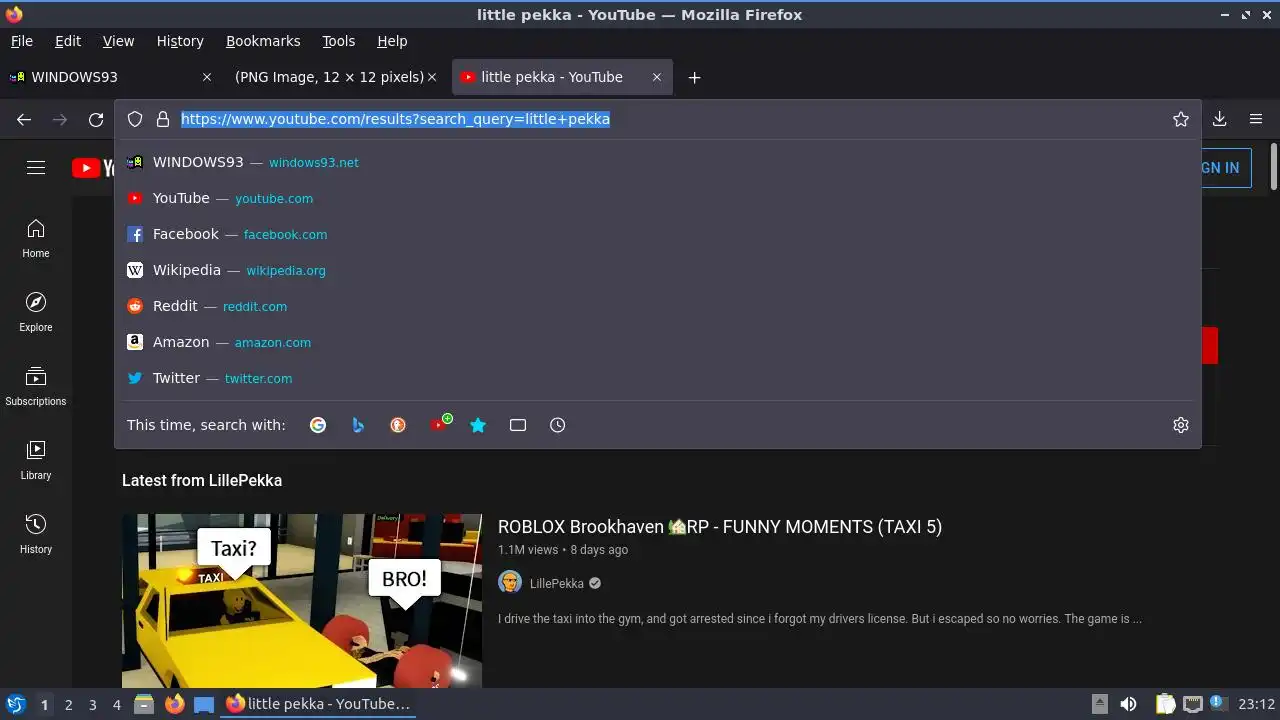Open a new tab with plus button
This screenshot has height=720, width=1280.
click(x=694, y=77)
